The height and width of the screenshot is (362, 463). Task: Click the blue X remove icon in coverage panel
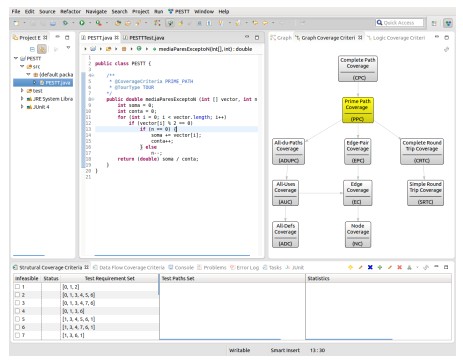click(x=370, y=267)
